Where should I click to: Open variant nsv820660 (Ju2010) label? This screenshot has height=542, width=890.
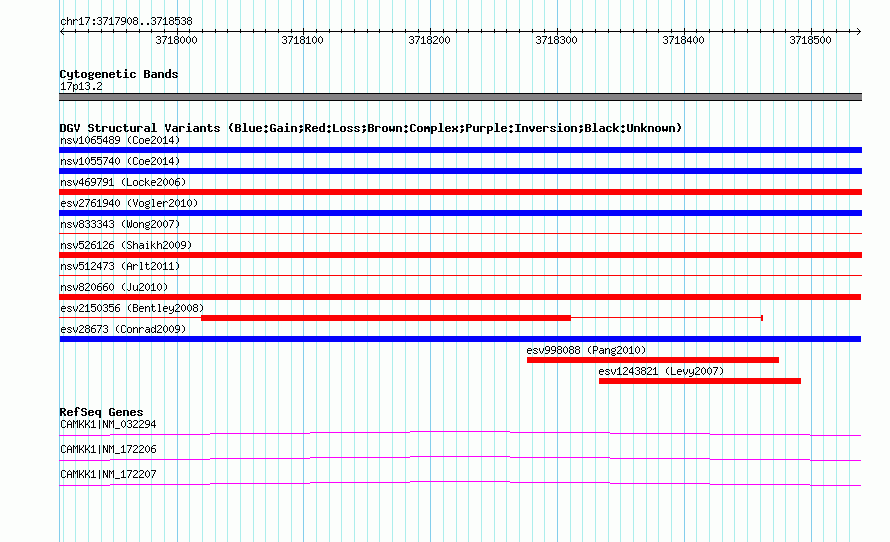114,287
